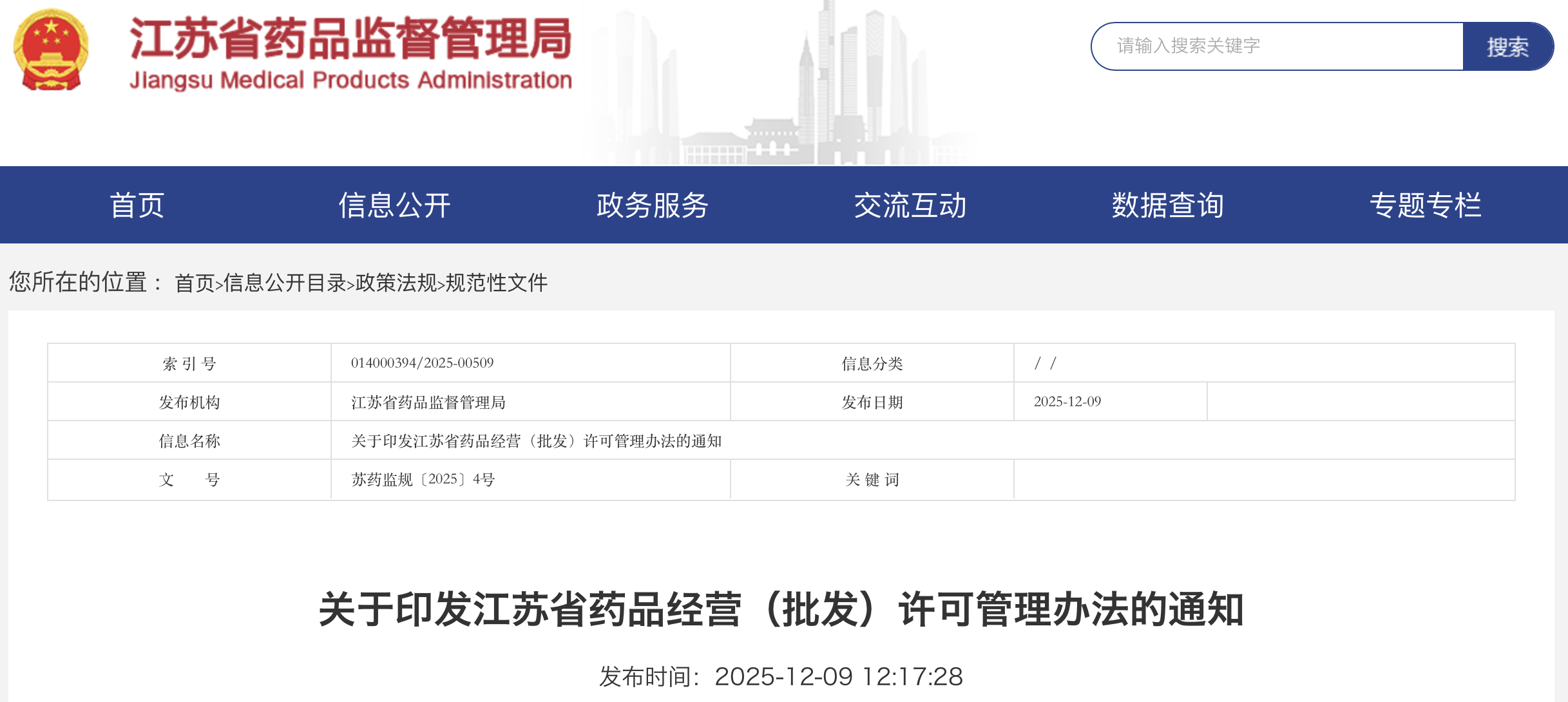
Task: Open the 规范性文件 breadcrumb link
Action: tap(496, 283)
